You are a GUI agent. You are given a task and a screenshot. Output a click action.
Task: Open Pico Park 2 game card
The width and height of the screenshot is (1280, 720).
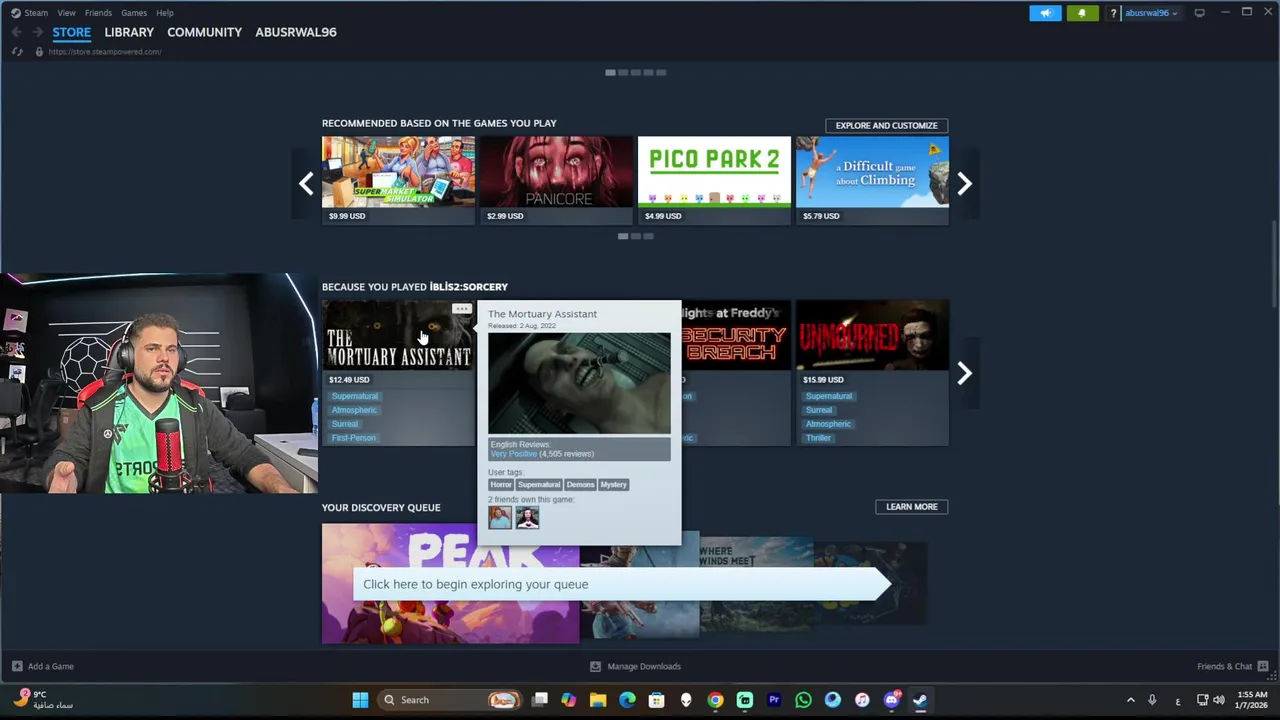tap(714, 180)
